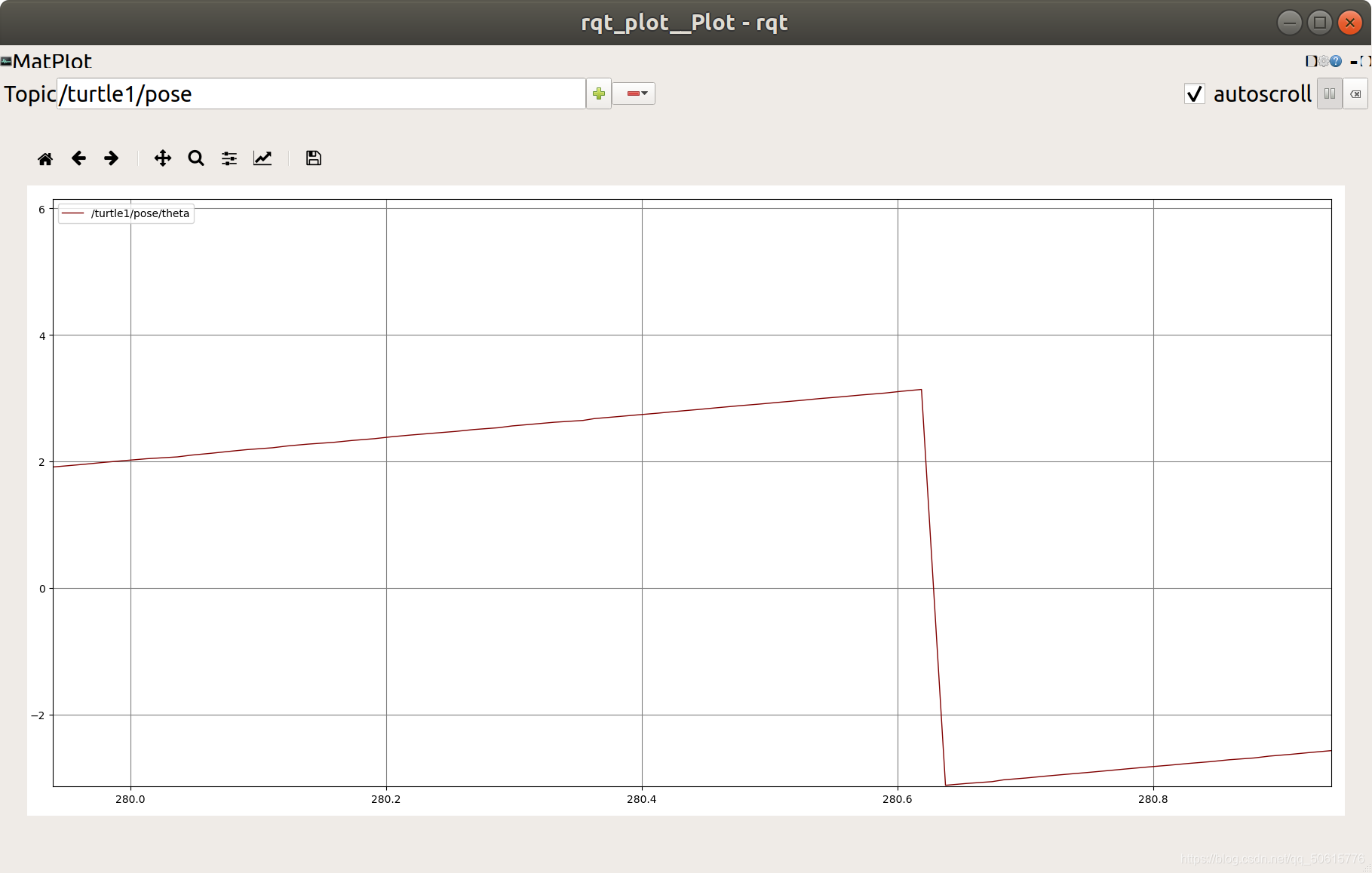Pause the plot updating
The image size is (1372, 873).
point(1330,94)
